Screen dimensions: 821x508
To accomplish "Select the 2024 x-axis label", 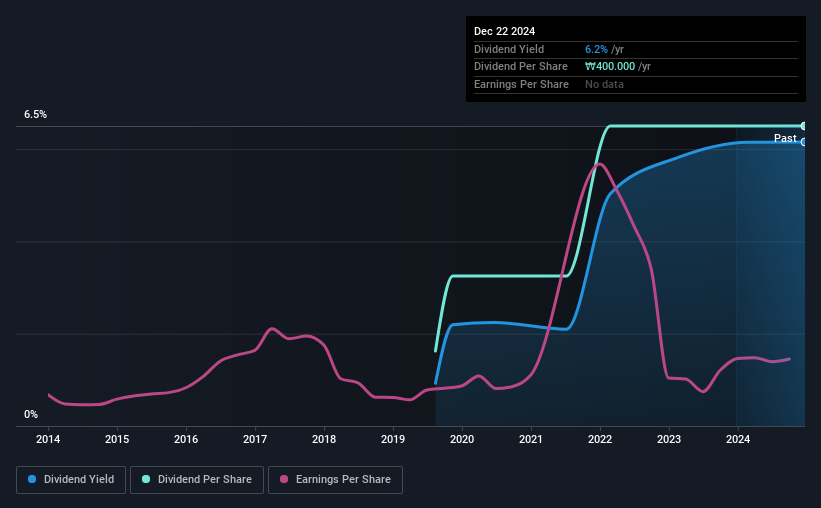I will tap(738, 439).
